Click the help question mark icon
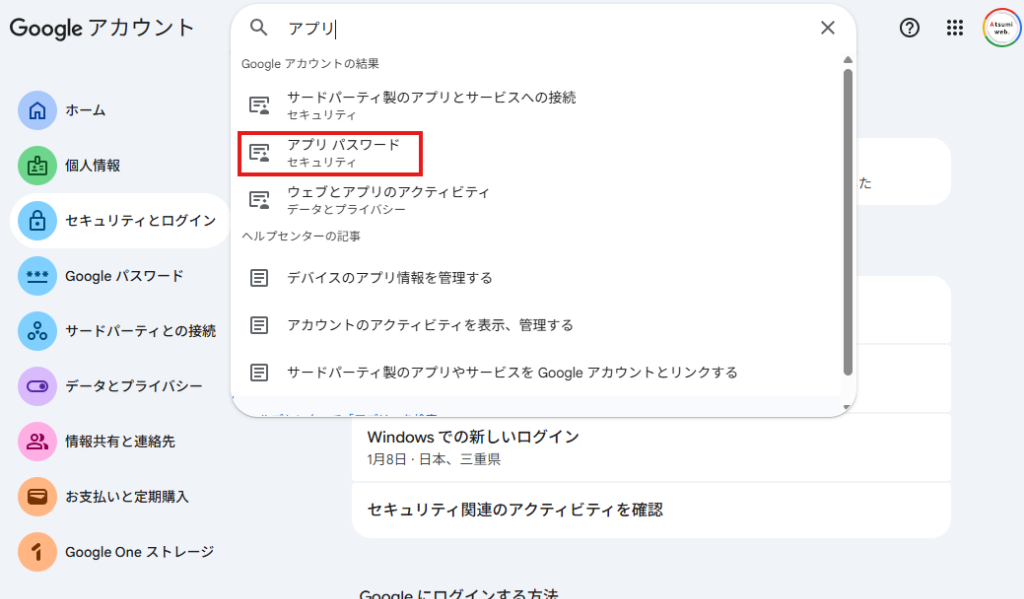This screenshot has height=599, width=1024. (909, 28)
